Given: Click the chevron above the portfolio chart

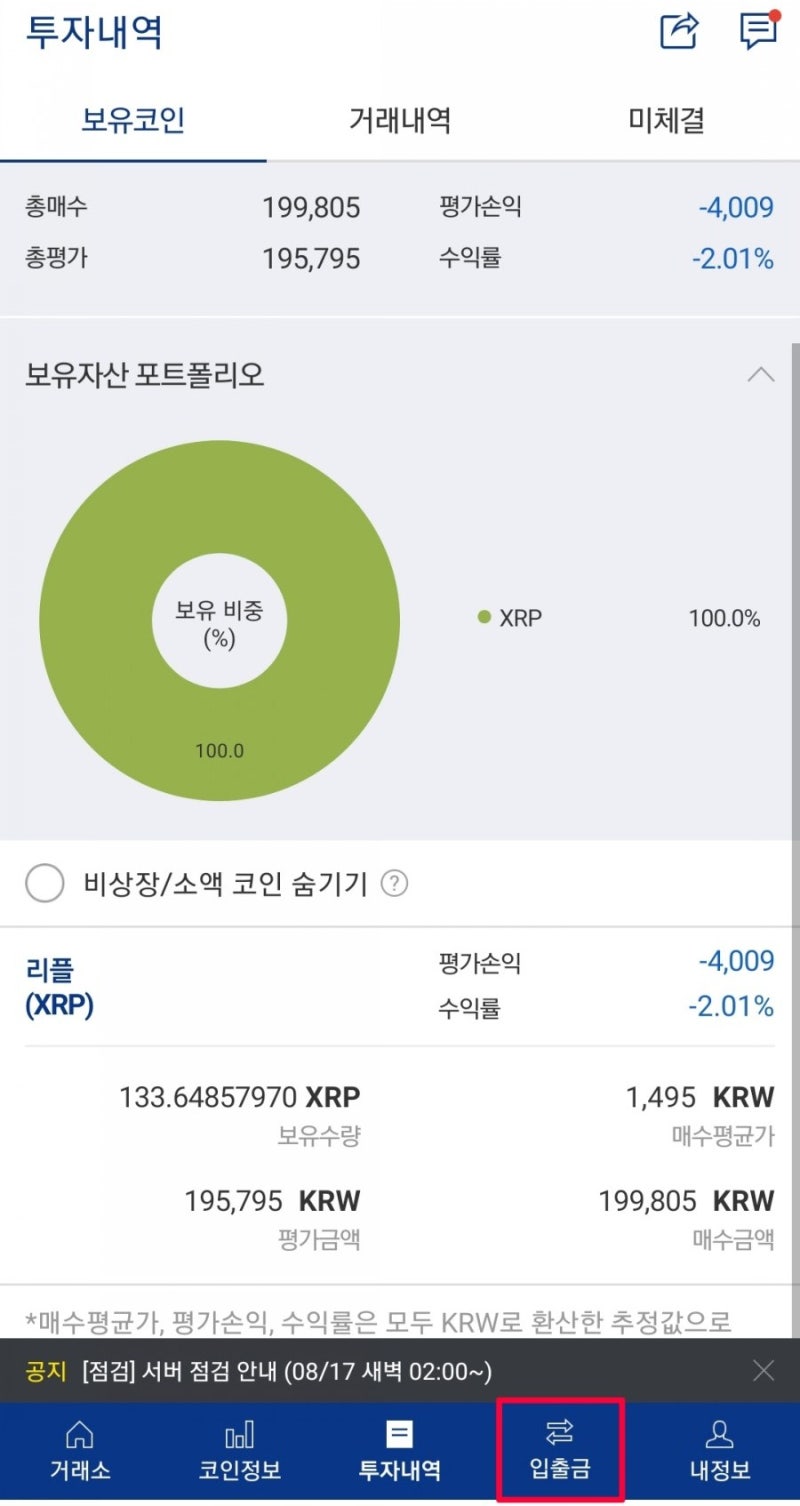Looking at the screenshot, I should pos(762,375).
